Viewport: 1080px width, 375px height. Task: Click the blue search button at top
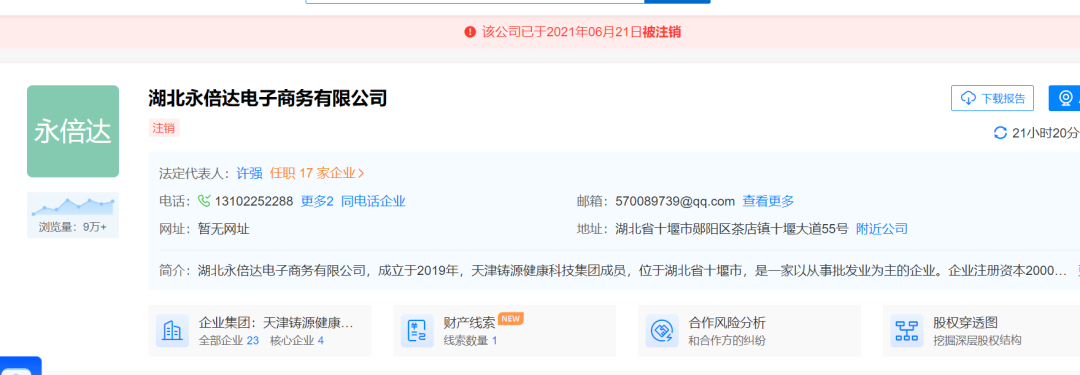coord(677,1)
